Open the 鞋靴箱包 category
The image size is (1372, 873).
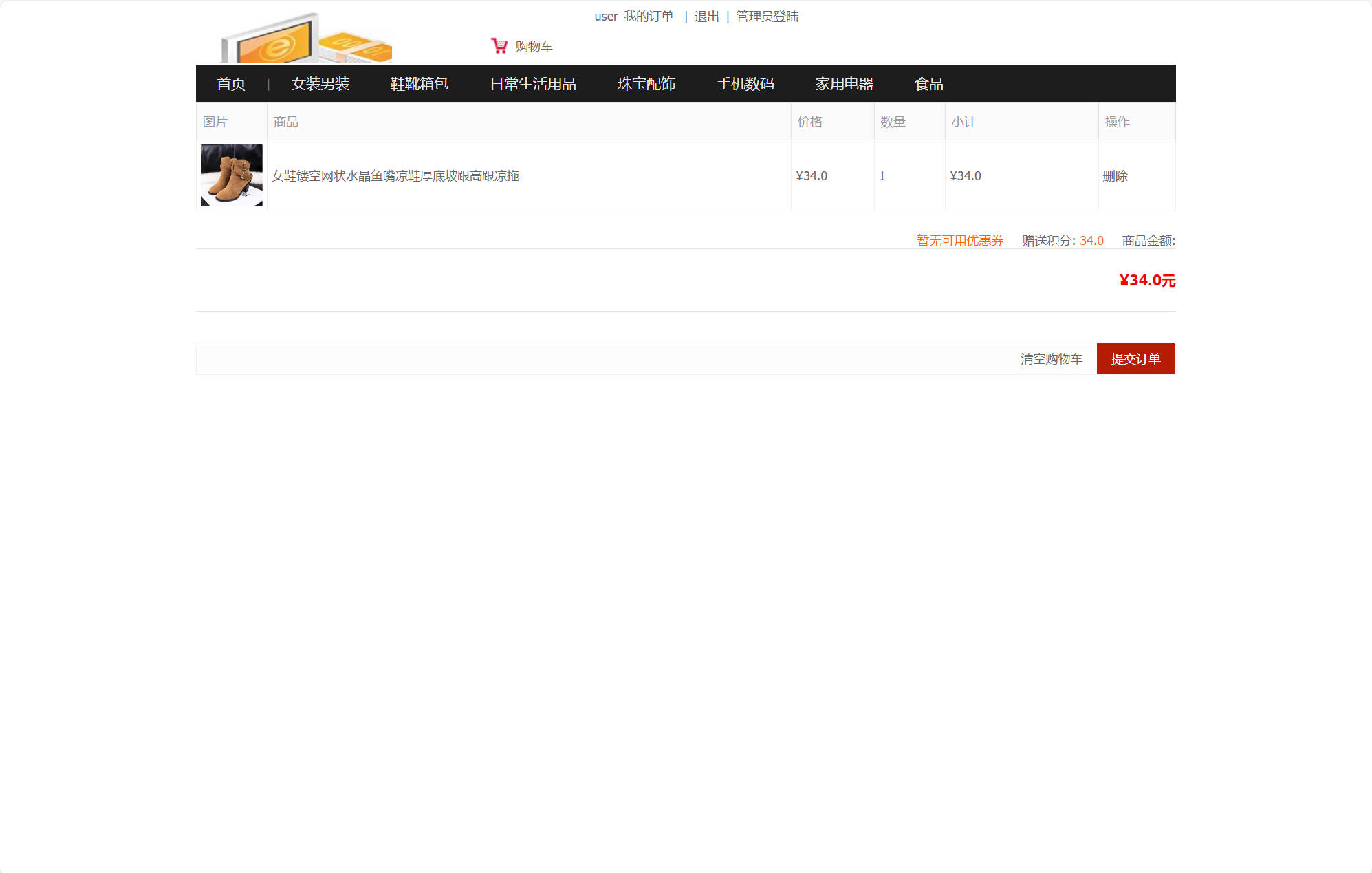(x=420, y=84)
